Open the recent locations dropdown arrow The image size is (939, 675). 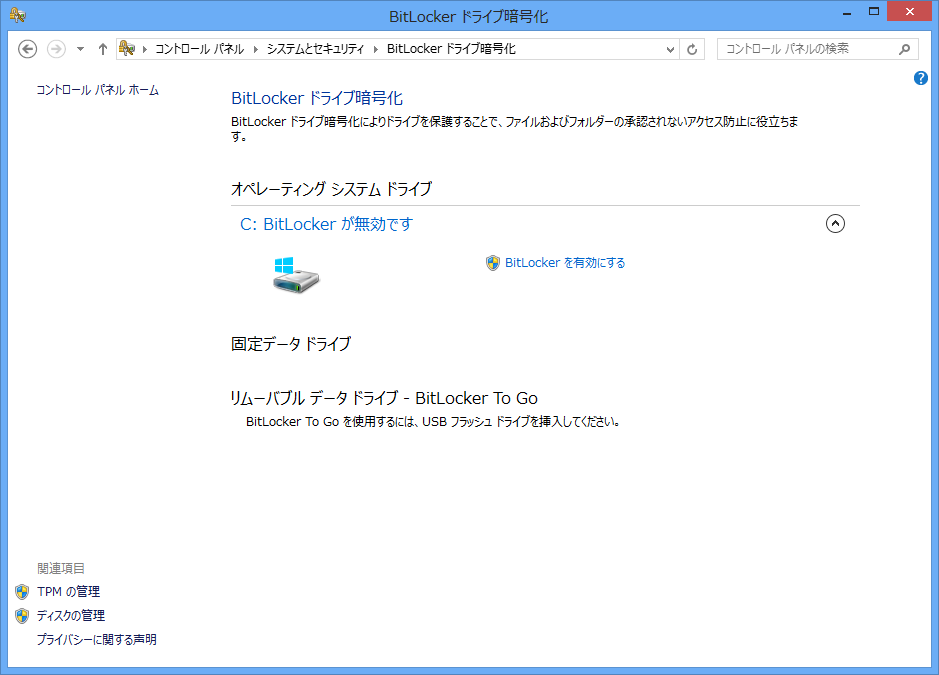80,49
